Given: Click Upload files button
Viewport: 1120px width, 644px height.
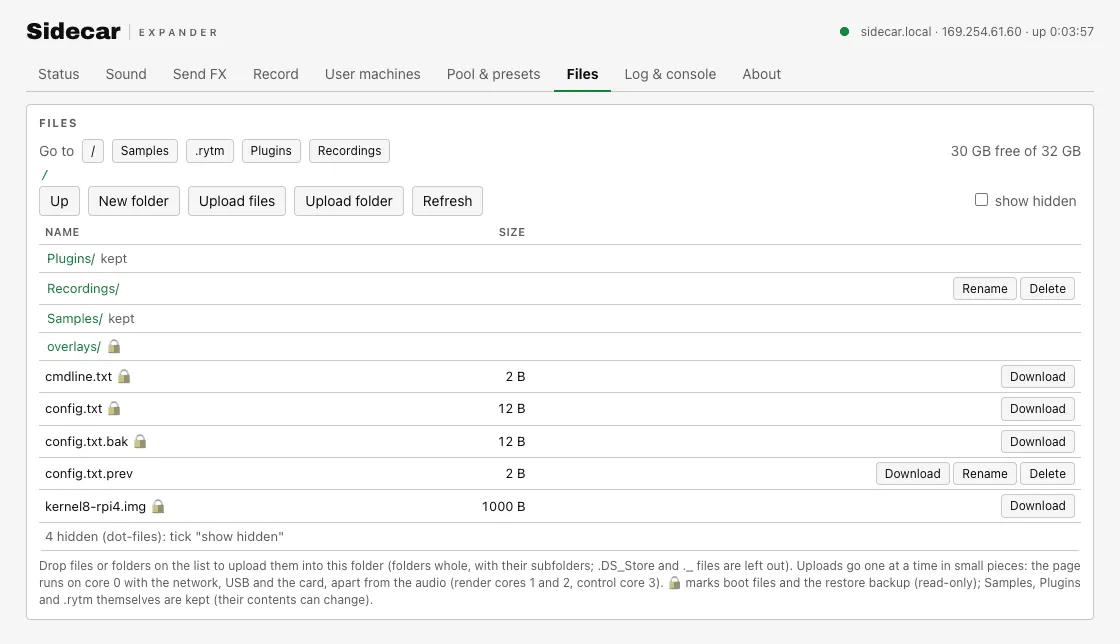Looking at the screenshot, I should click(x=237, y=201).
